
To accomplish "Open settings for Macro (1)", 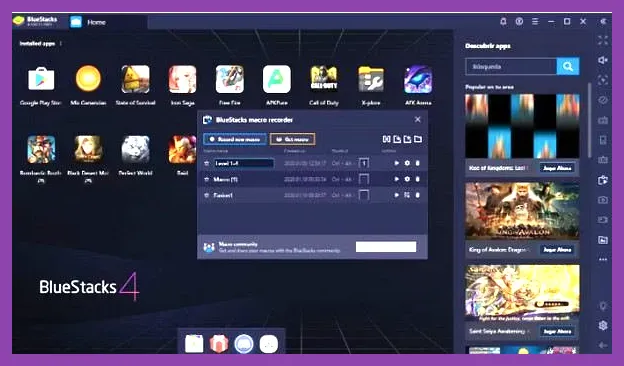I will tap(407, 179).
